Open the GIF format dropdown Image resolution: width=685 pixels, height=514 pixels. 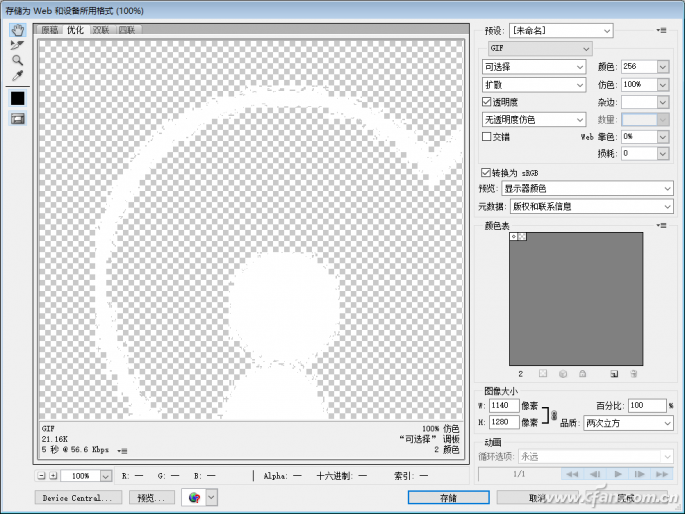[540, 48]
